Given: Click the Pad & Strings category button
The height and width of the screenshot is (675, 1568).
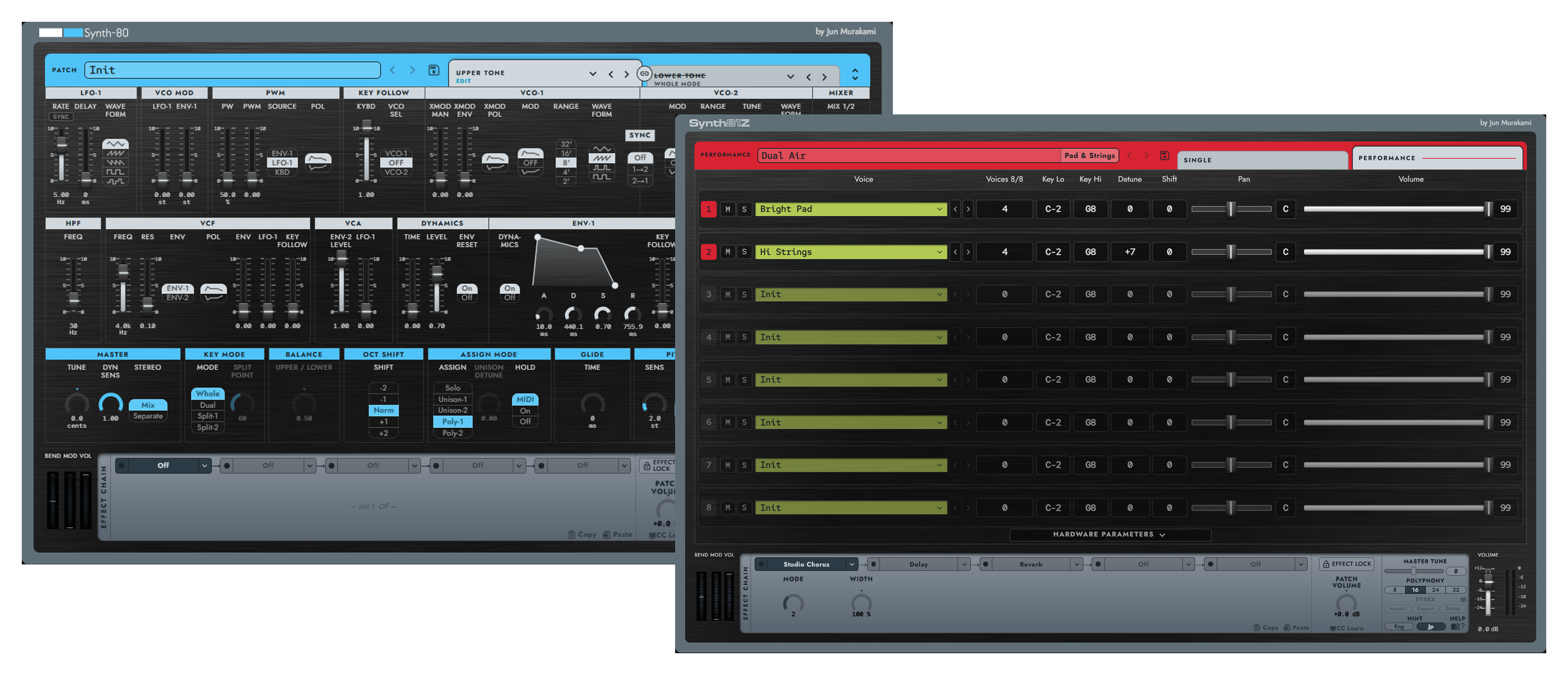Looking at the screenshot, I should (1089, 155).
